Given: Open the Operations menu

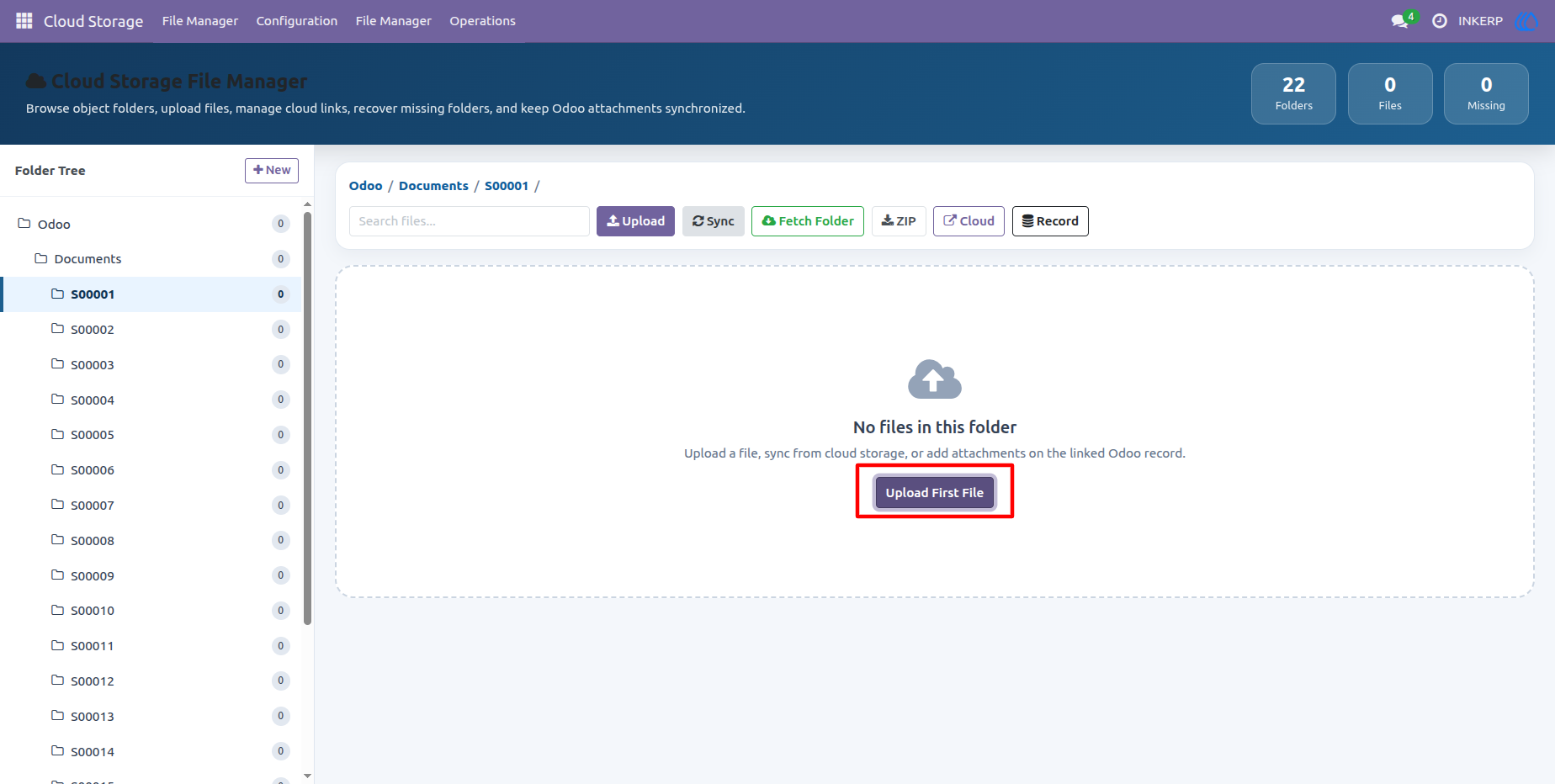Looking at the screenshot, I should pos(482,21).
